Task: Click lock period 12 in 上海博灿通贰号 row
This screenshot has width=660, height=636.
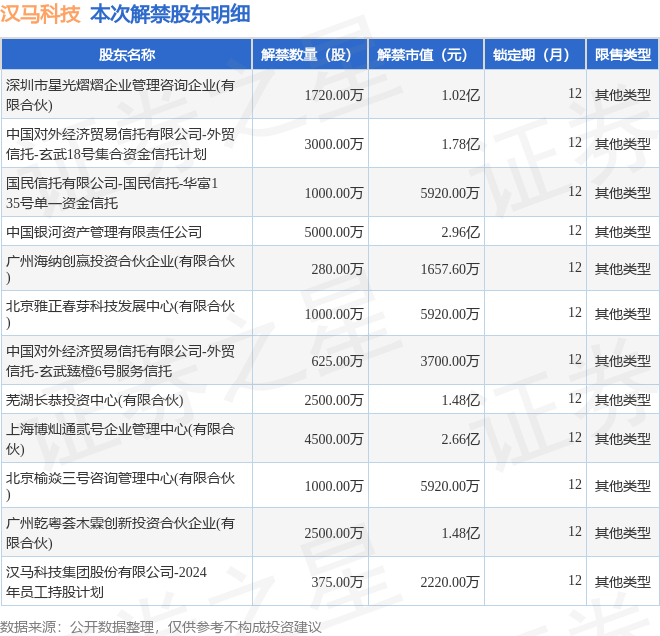Action: pyautogui.click(x=575, y=437)
